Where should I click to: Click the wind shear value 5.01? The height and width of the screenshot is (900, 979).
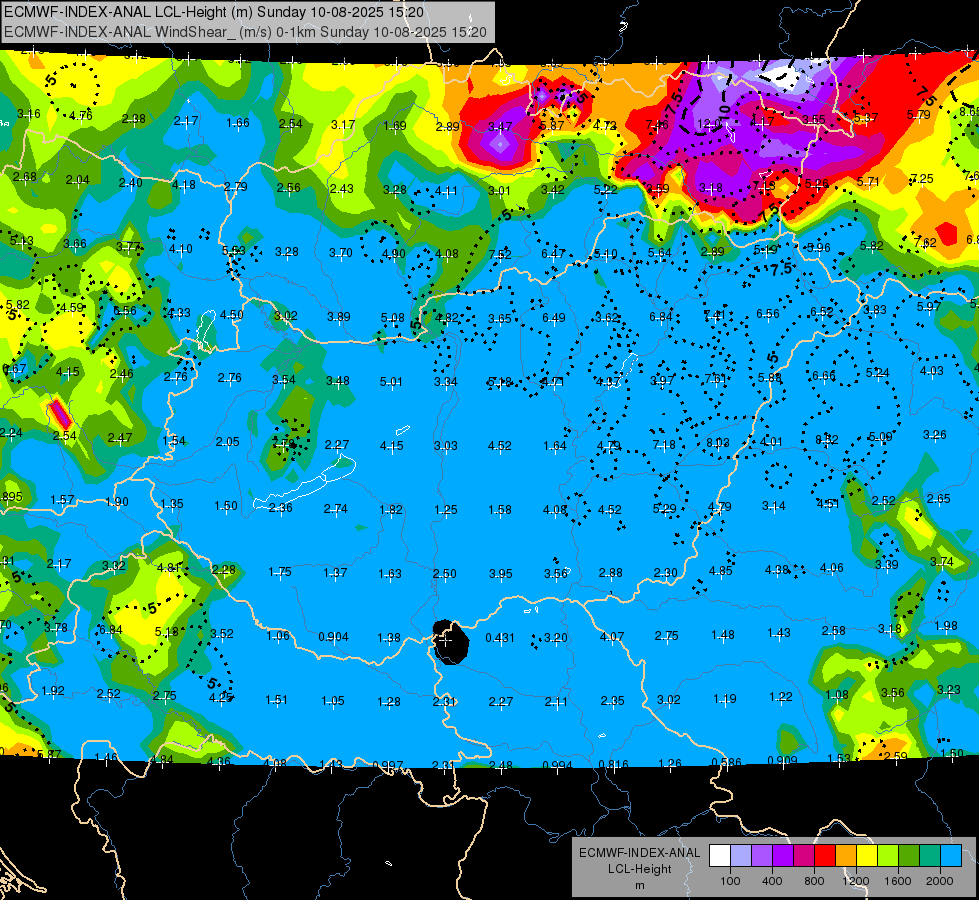[391, 382]
